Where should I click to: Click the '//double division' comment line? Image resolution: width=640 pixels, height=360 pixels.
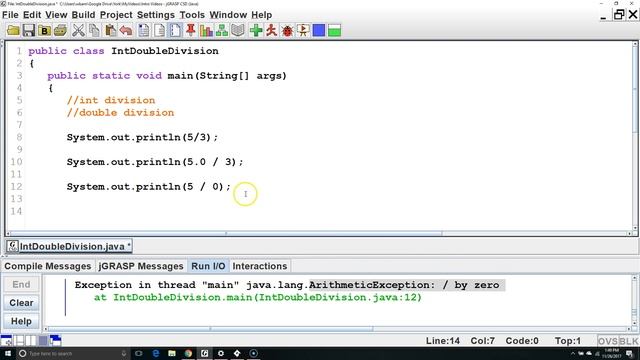120,113
